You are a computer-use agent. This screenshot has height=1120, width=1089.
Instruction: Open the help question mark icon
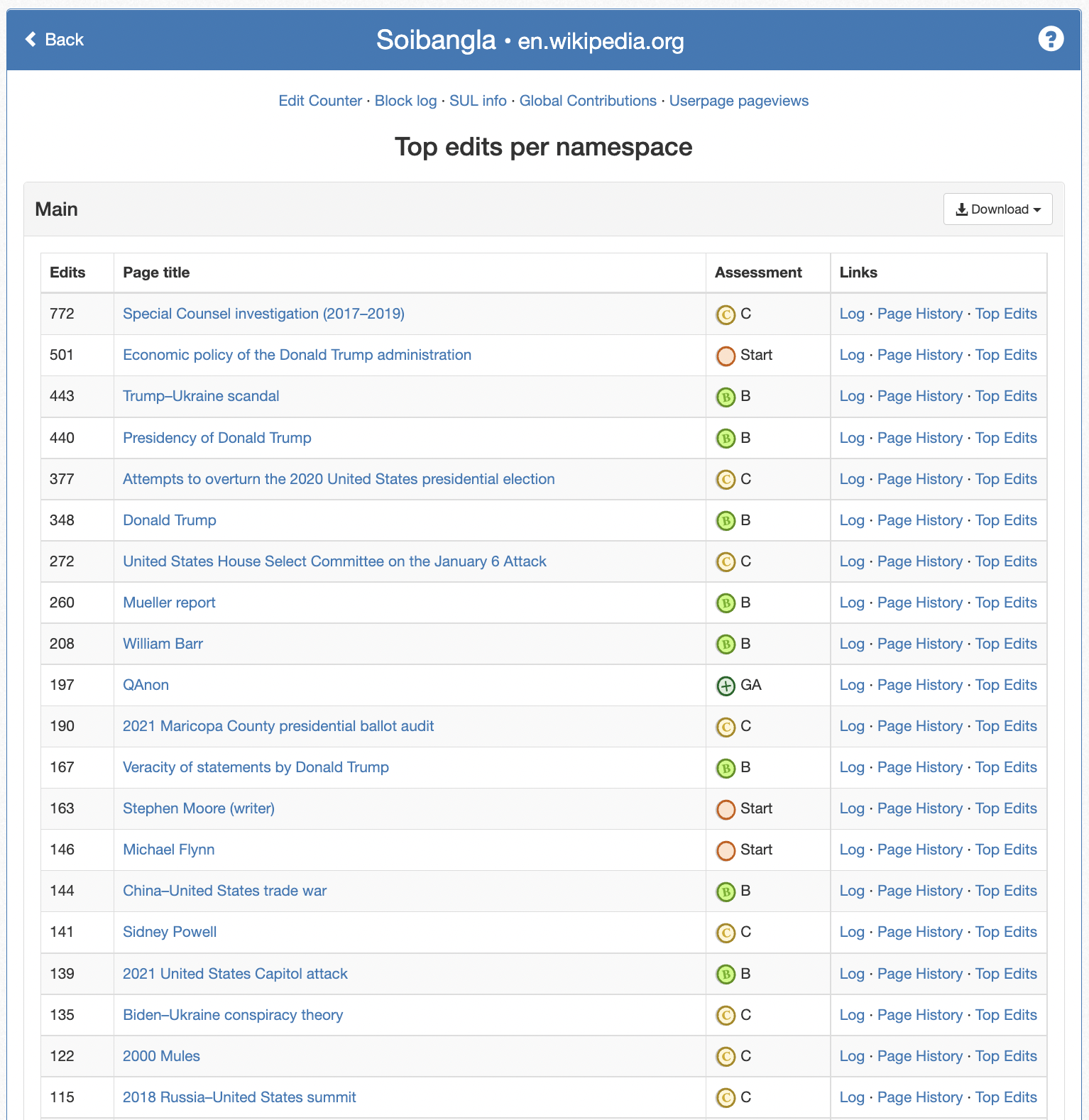pos(1051,38)
